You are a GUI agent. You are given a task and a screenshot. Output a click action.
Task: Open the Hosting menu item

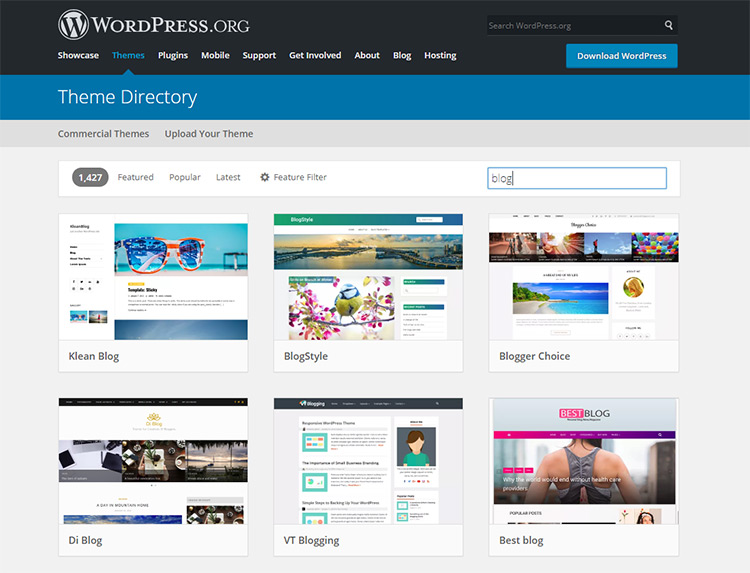pyautogui.click(x=440, y=55)
